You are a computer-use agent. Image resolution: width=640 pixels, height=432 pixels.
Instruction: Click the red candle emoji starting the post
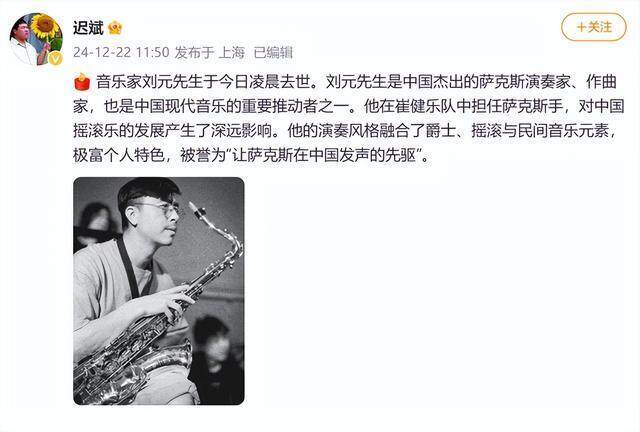pos(82,82)
